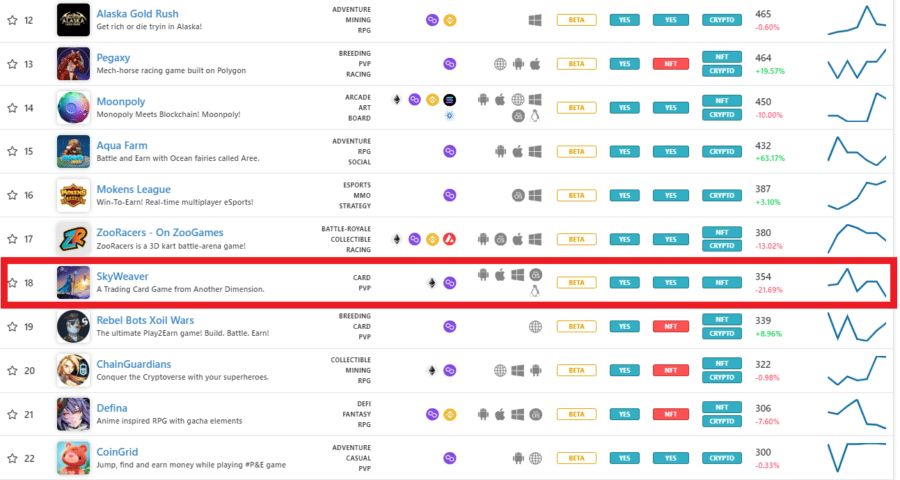Click Linux penguin icon in SkyWeaver row
The width and height of the screenshot is (900, 480).
(x=535, y=292)
